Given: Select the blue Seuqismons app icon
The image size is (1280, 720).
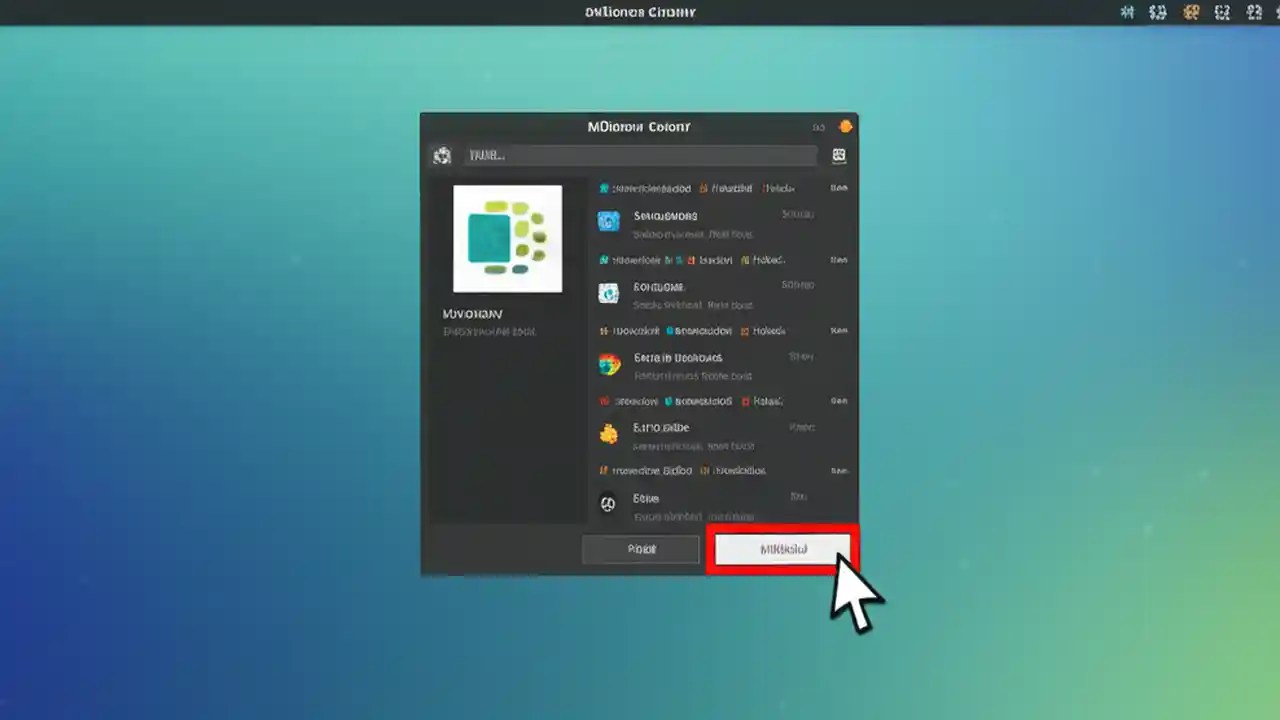Looking at the screenshot, I should pyautogui.click(x=609, y=221).
